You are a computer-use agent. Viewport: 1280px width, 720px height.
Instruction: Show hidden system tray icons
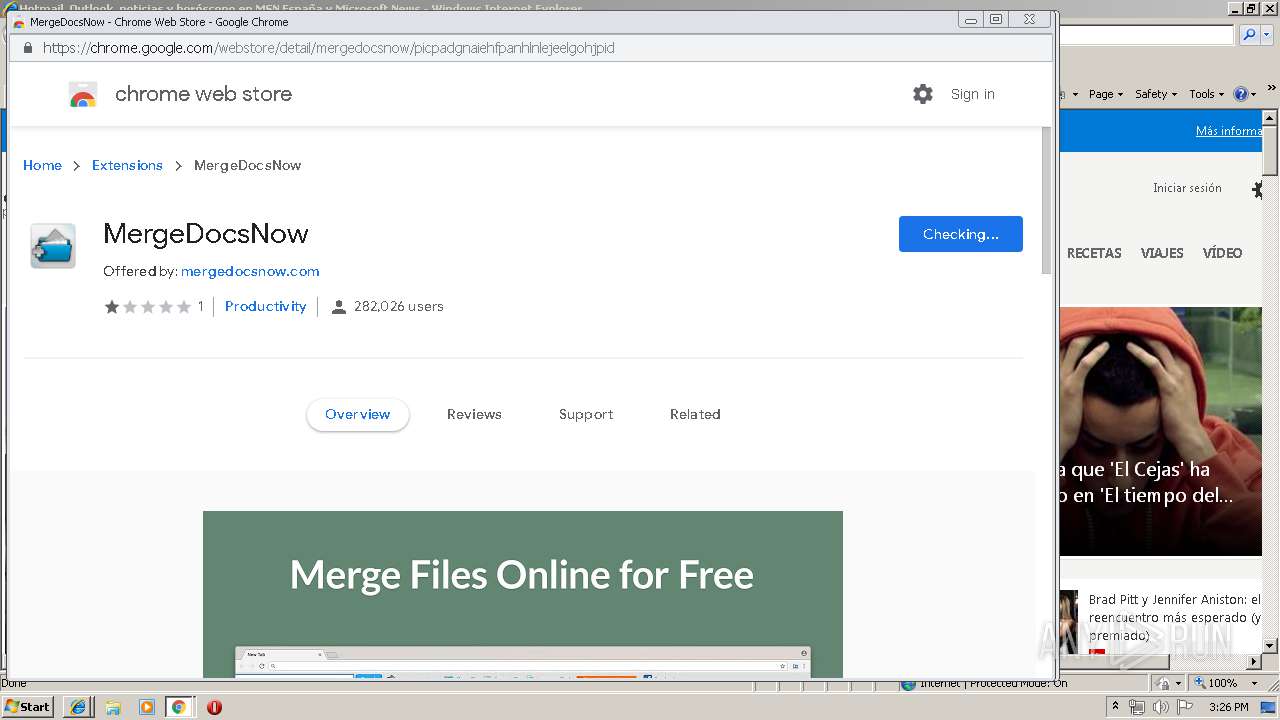[1116, 707]
